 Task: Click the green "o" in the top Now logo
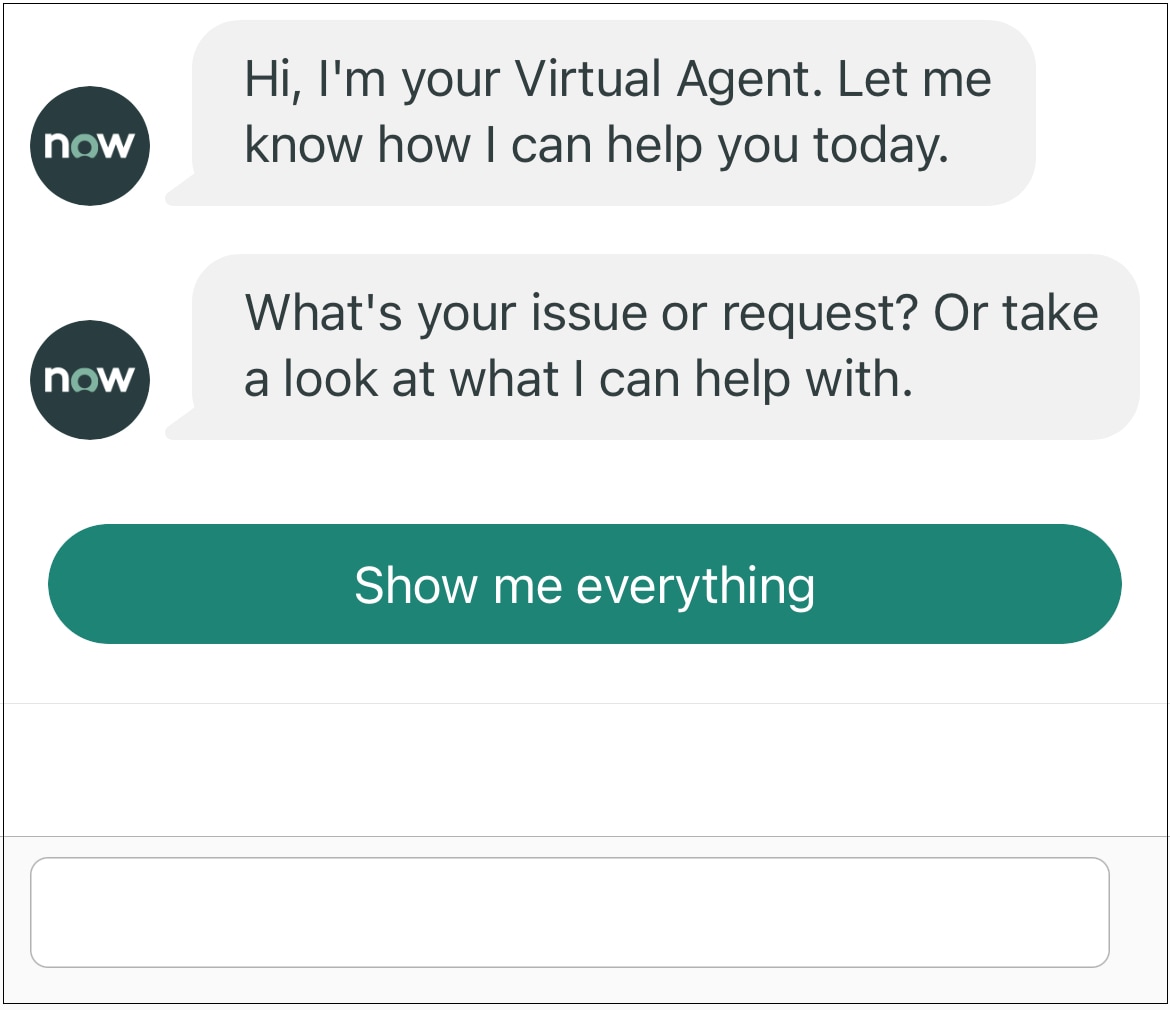[x=87, y=146]
